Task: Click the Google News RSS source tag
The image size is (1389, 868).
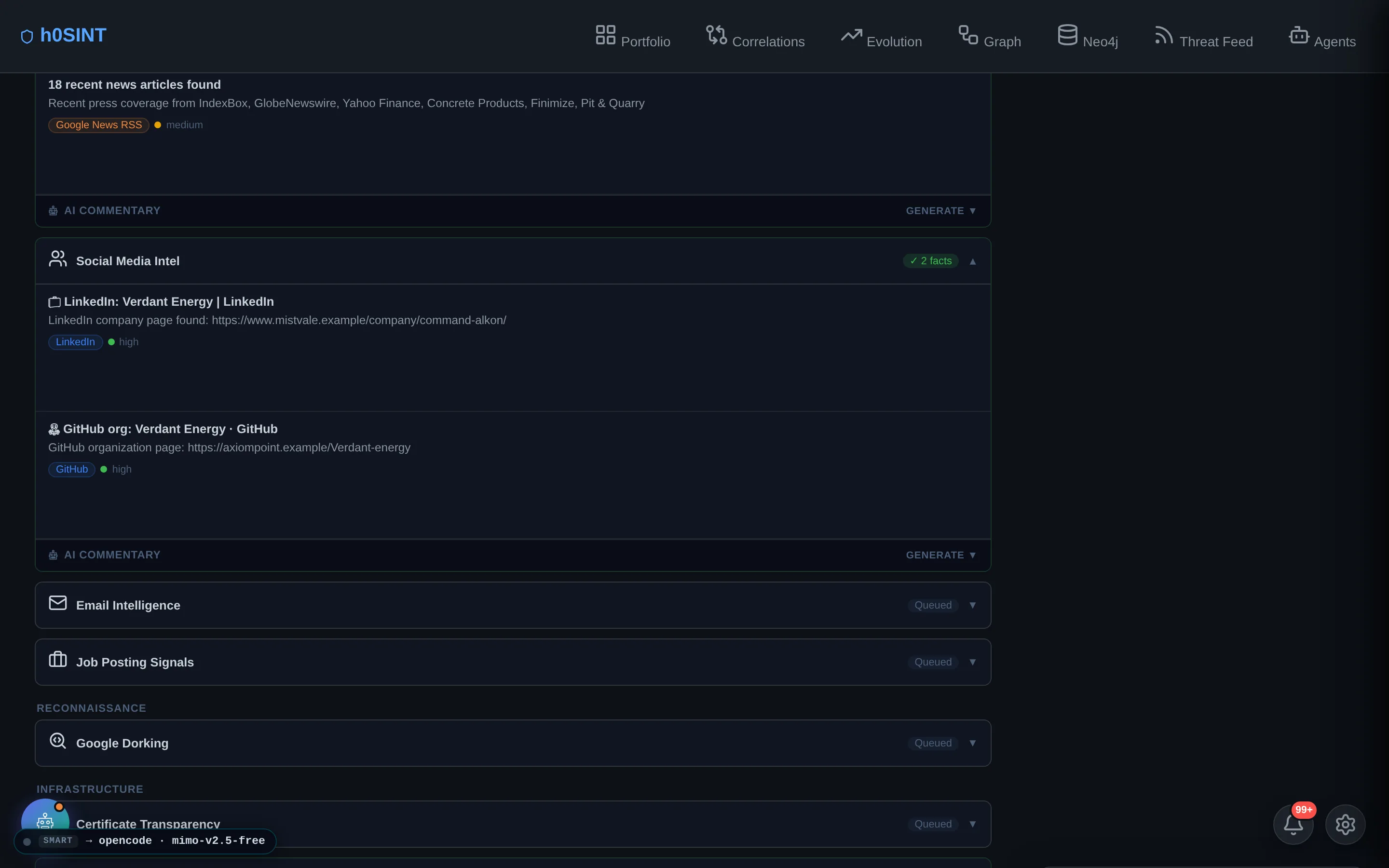Action: point(99,125)
